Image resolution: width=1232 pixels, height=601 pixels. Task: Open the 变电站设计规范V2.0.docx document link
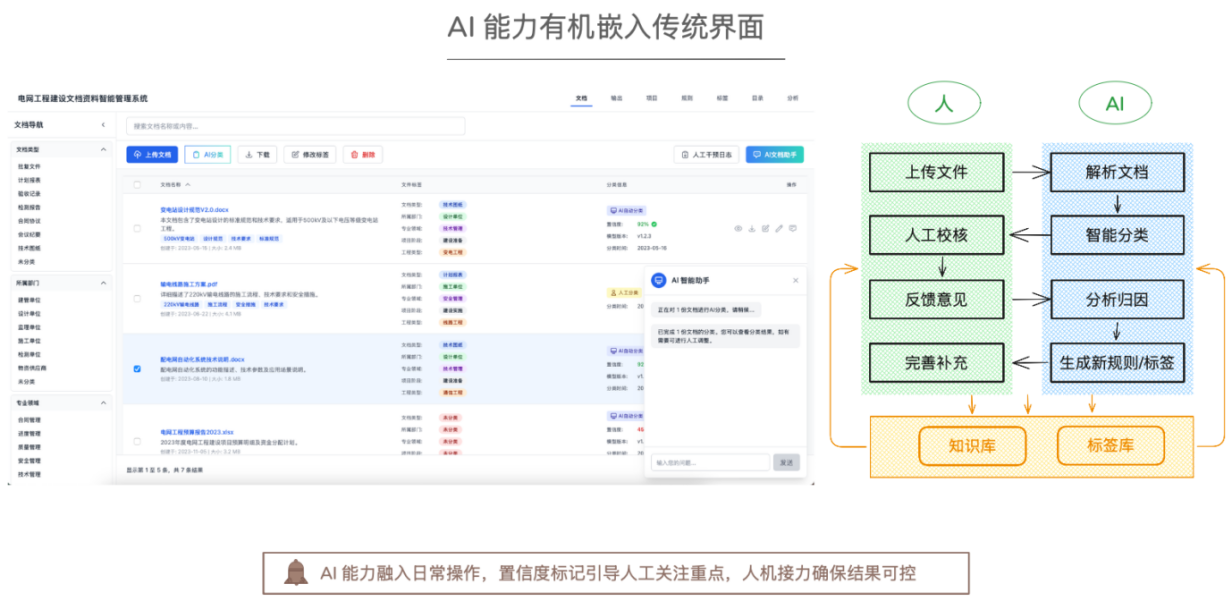[195, 209]
